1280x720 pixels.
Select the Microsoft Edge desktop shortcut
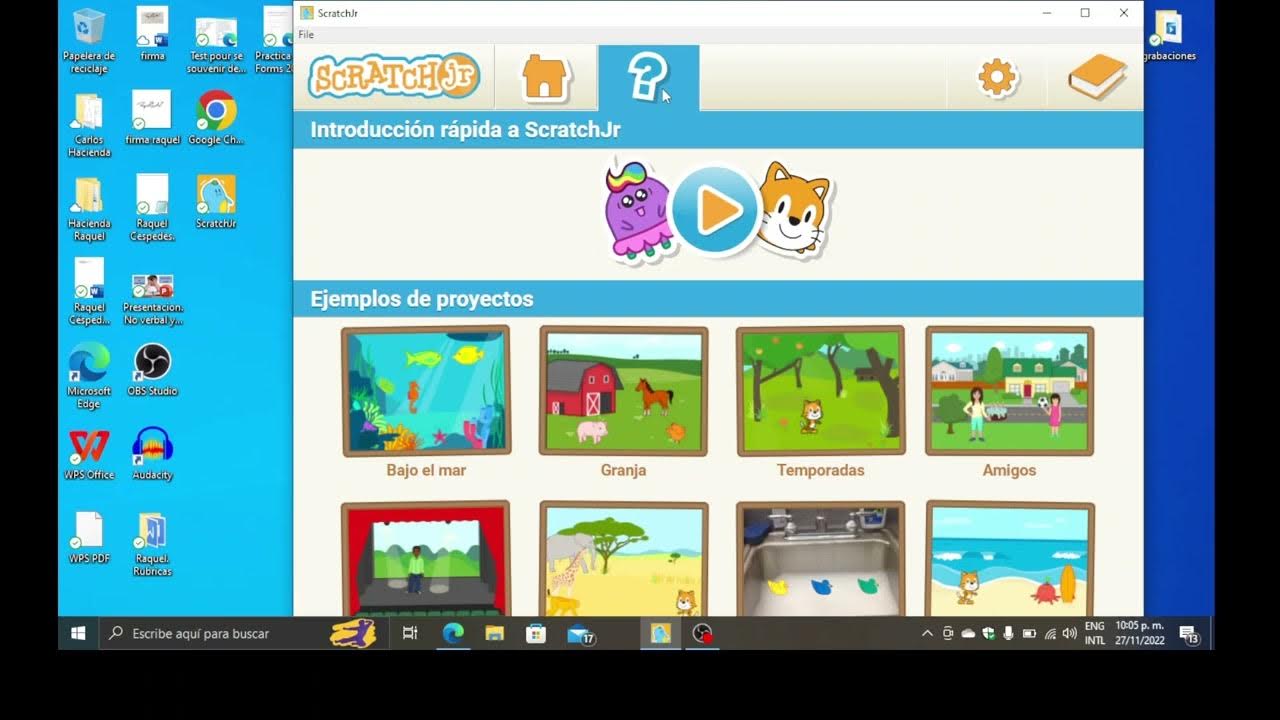(89, 376)
